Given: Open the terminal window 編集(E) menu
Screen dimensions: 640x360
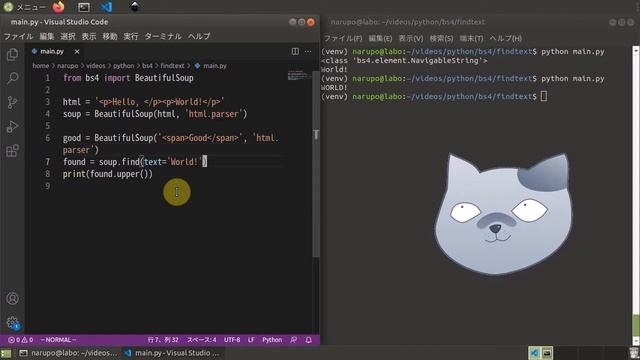Looking at the screenshot, I should 380,38.
